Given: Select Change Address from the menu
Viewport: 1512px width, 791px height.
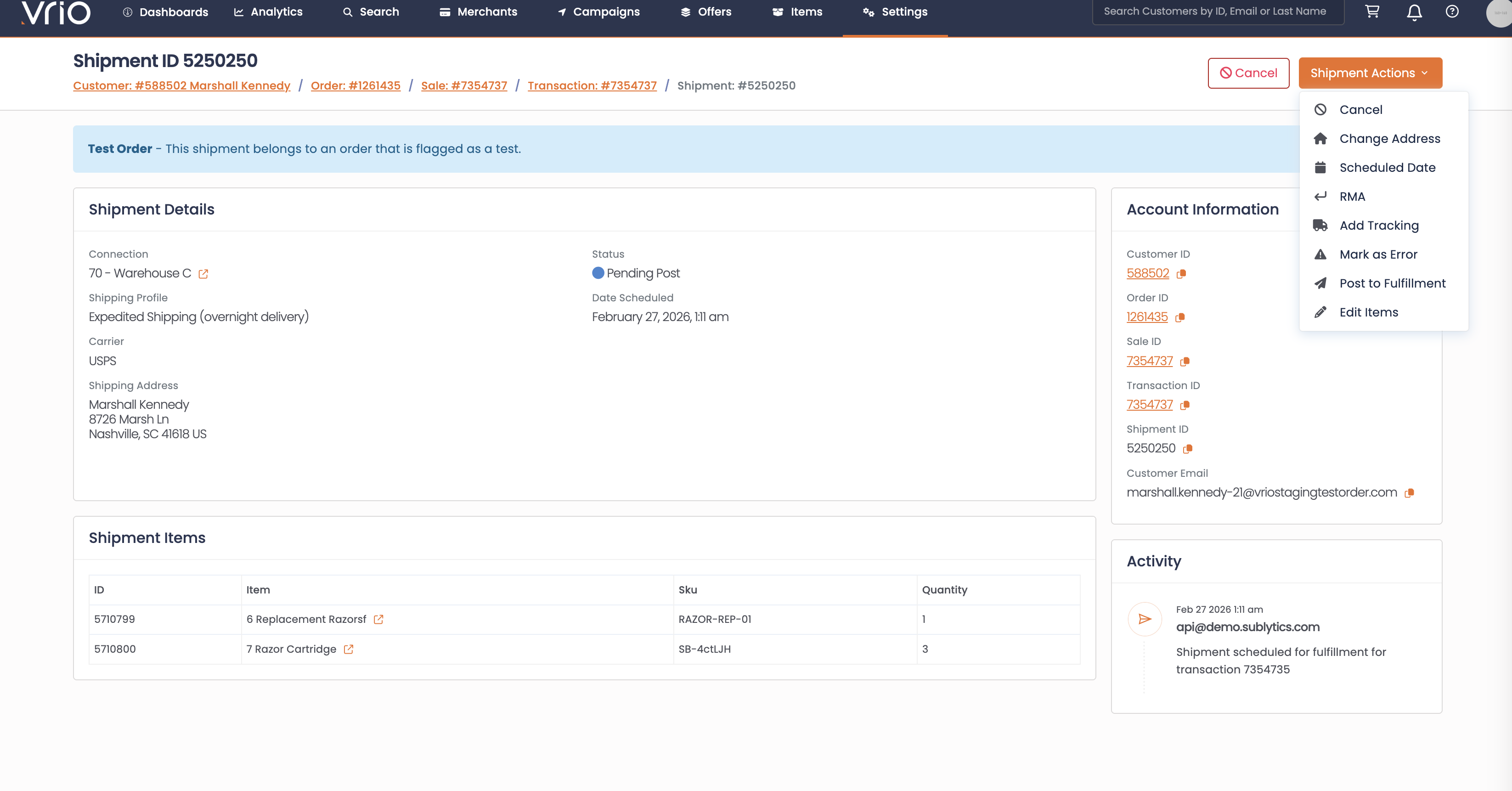Looking at the screenshot, I should click(x=1389, y=139).
